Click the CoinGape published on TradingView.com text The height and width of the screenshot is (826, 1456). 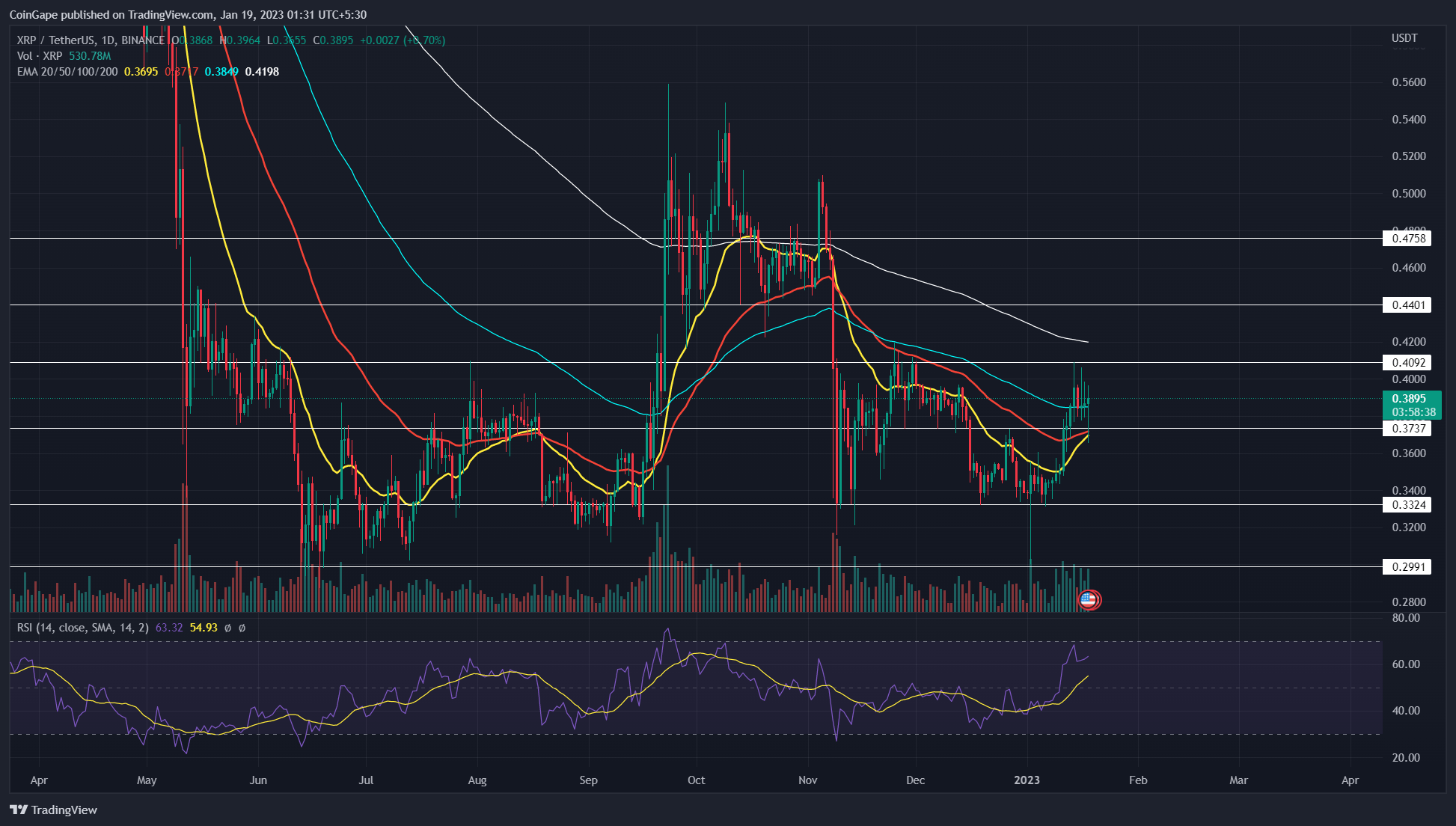(x=111, y=13)
